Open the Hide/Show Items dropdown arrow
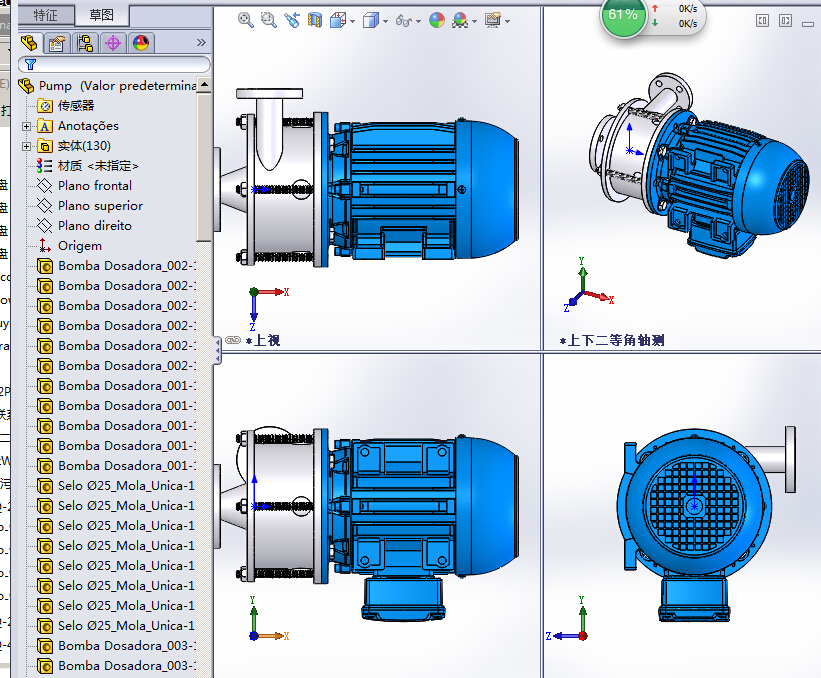This screenshot has width=821, height=678. pos(418,21)
